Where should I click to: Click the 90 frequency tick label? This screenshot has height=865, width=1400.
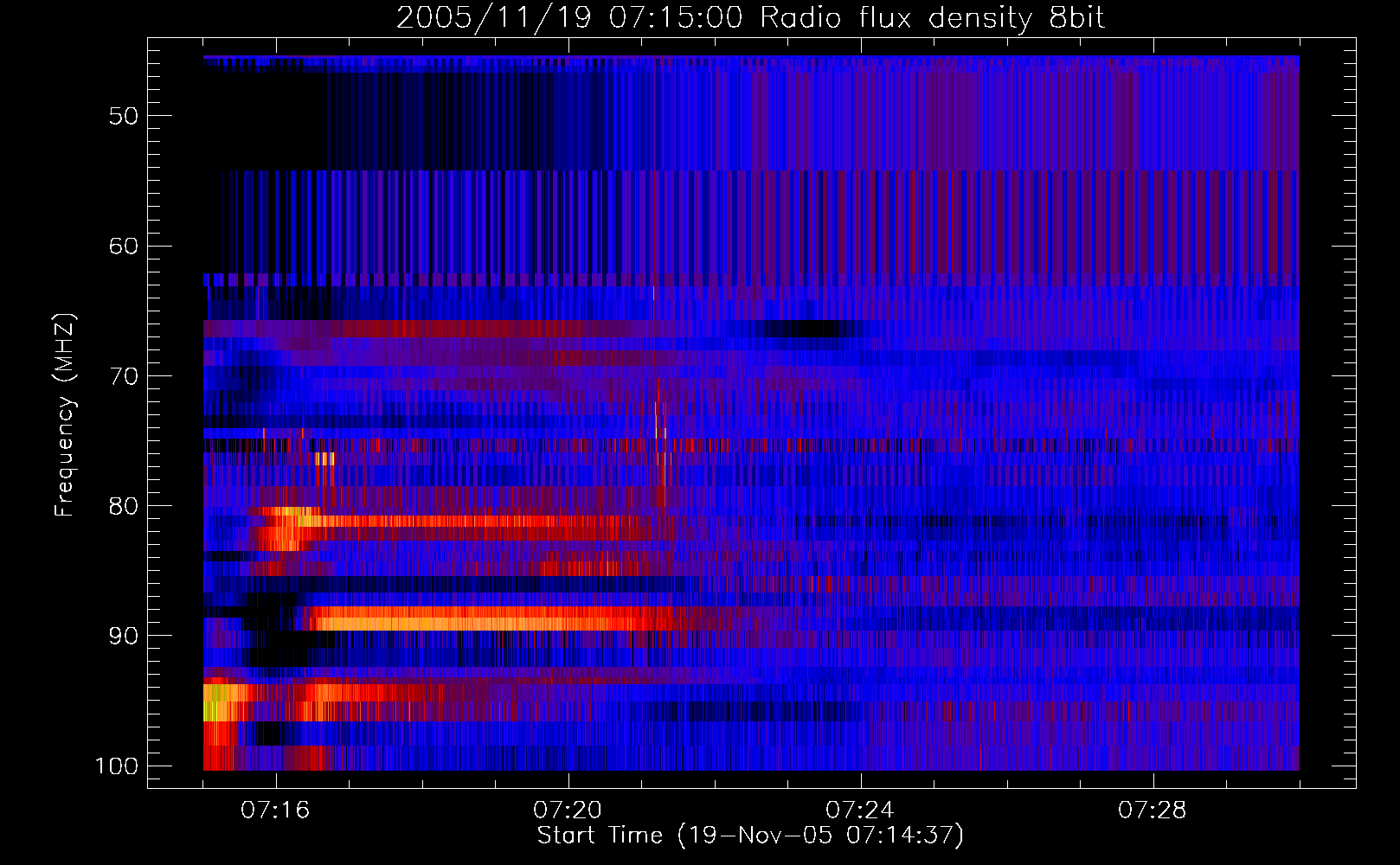(x=124, y=636)
